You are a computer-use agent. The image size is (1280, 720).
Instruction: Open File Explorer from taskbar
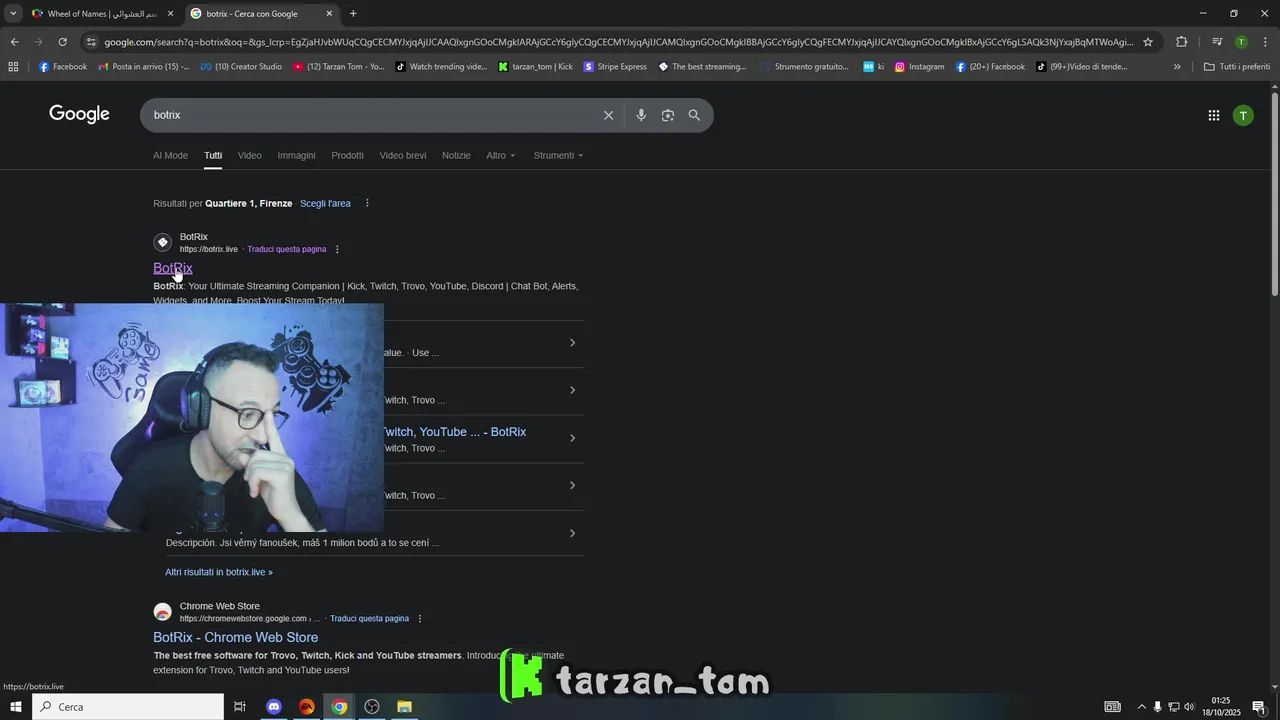(x=404, y=707)
